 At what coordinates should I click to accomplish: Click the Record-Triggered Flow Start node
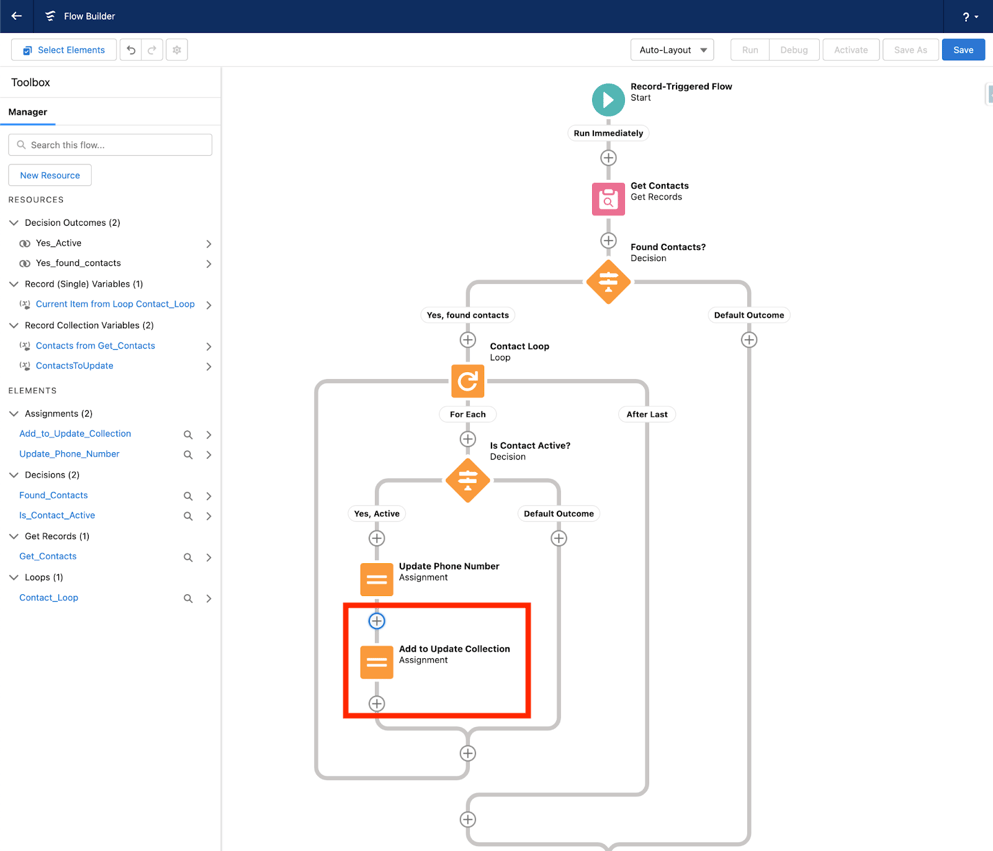click(x=609, y=99)
